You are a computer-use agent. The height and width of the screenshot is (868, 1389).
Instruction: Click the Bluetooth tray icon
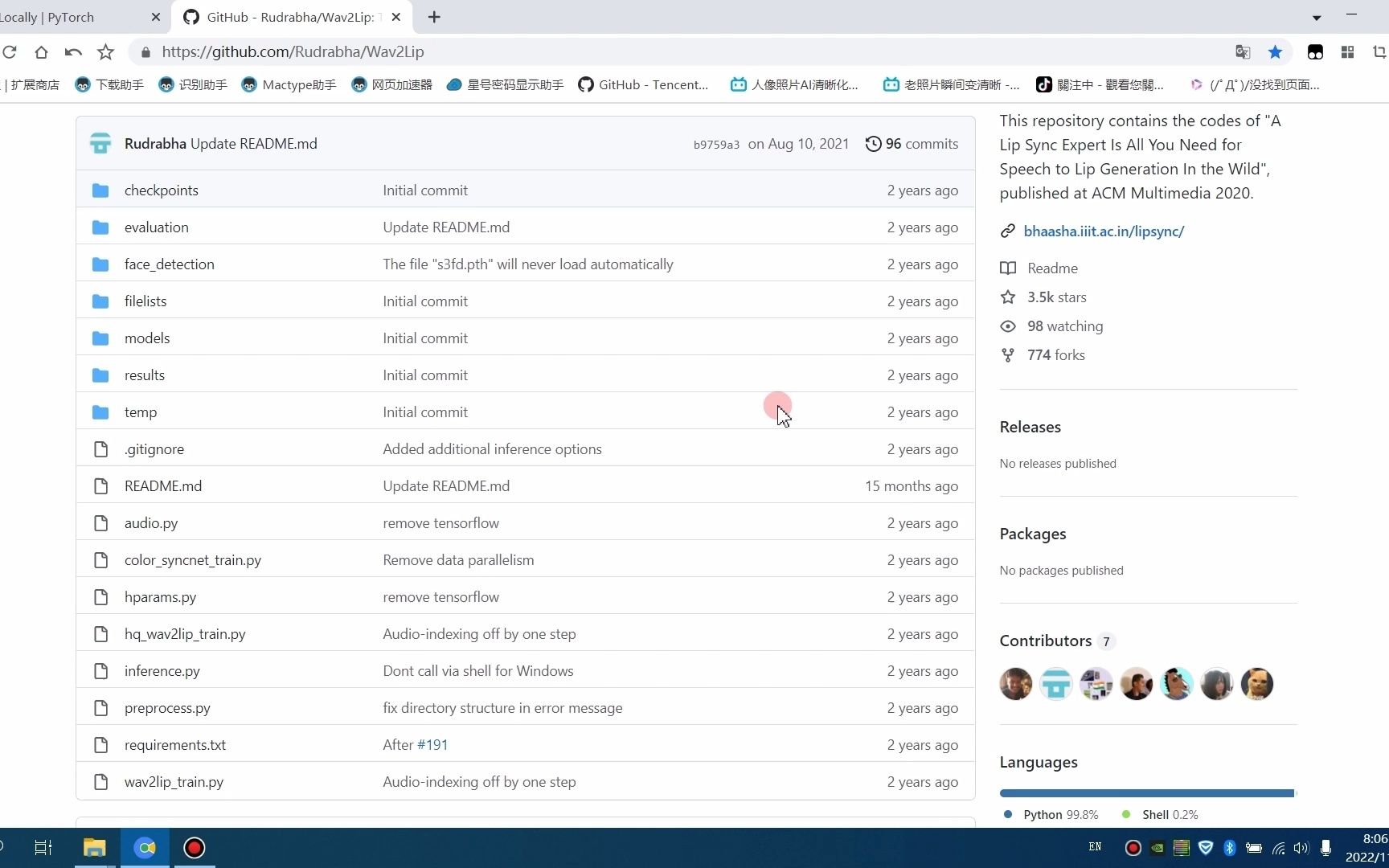pos(1229,848)
